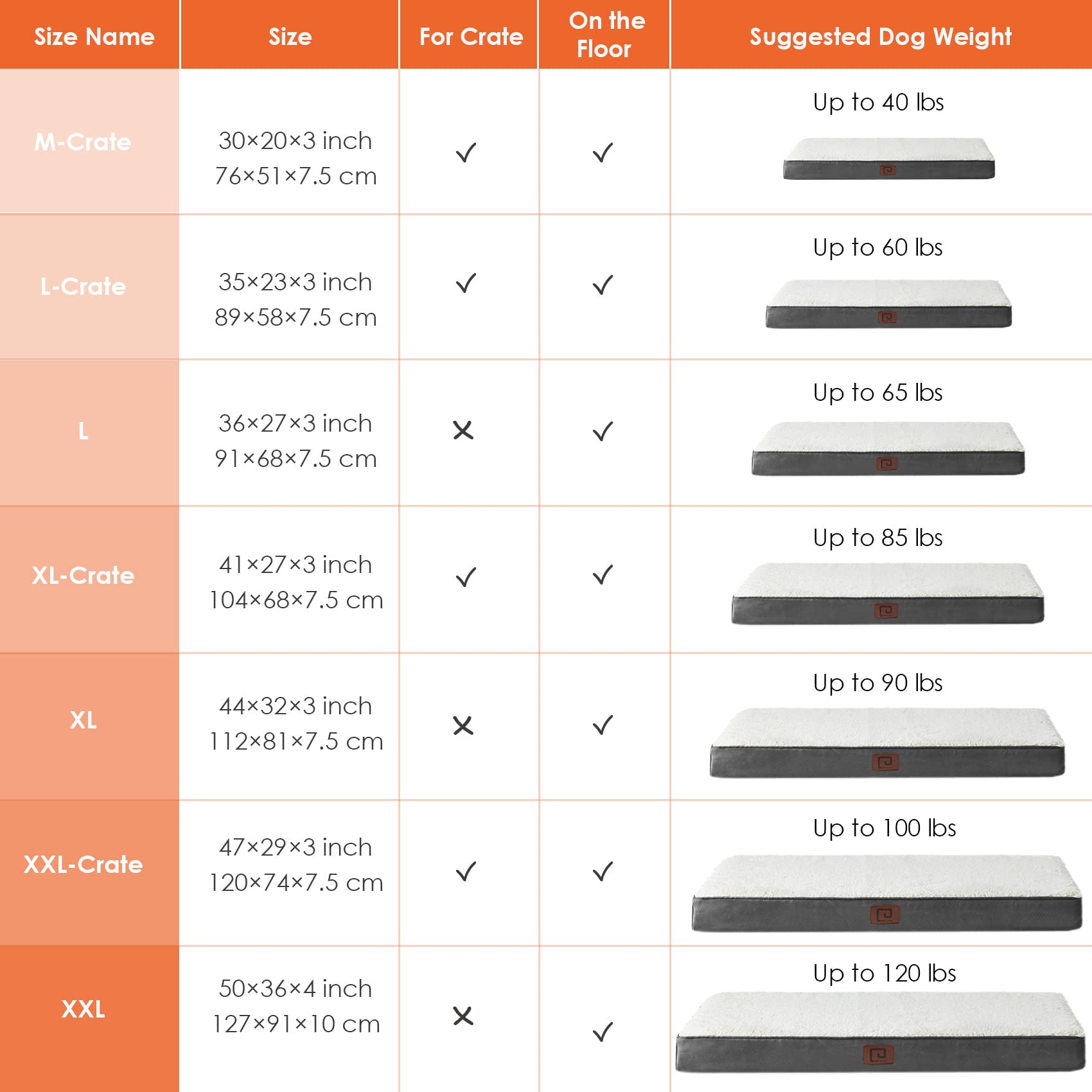Click the X mark in the L row

click(x=463, y=430)
